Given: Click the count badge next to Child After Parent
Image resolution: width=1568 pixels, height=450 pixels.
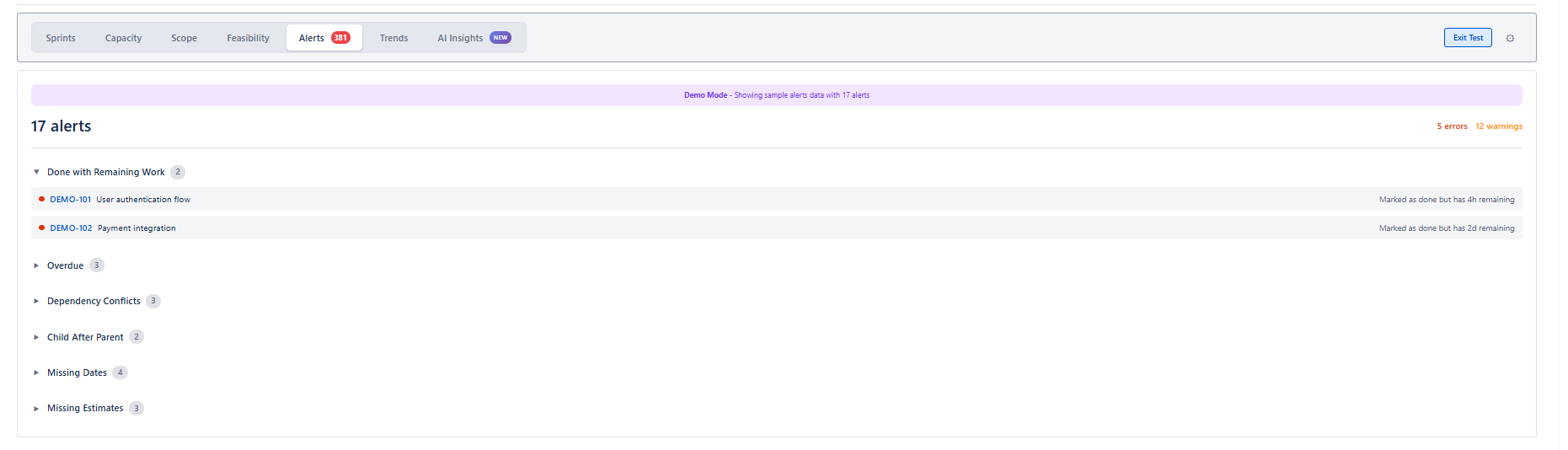Looking at the screenshot, I should click(x=136, y=337).
